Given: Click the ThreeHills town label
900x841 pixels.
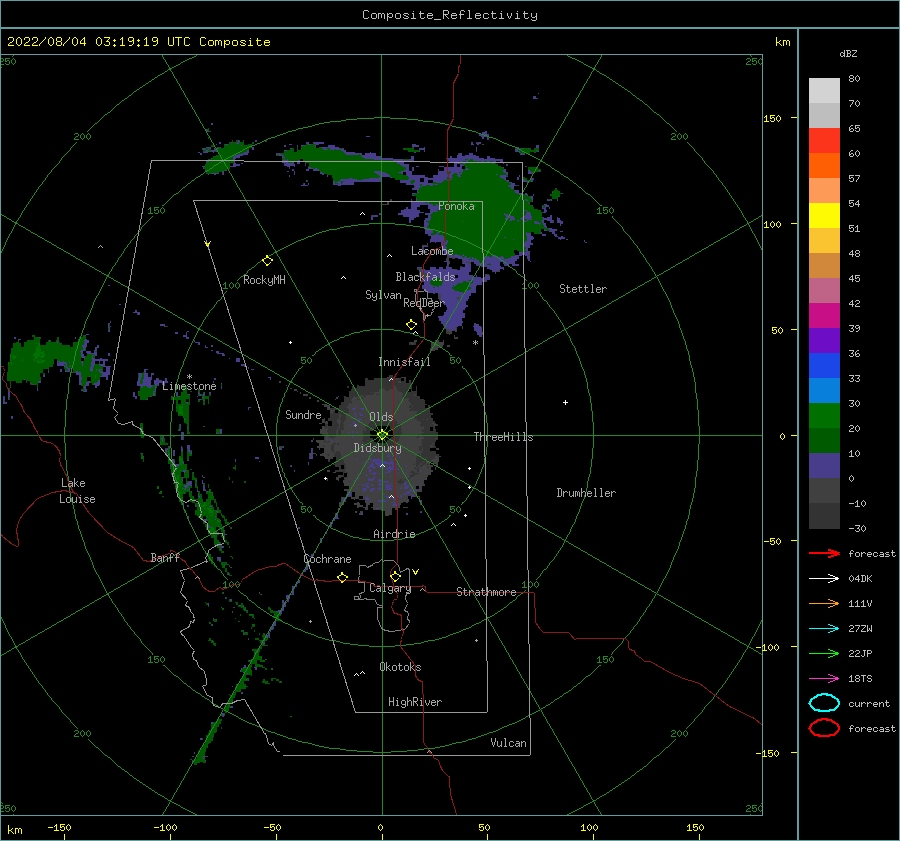Looking at the screenshot, I should click(503, 437).
